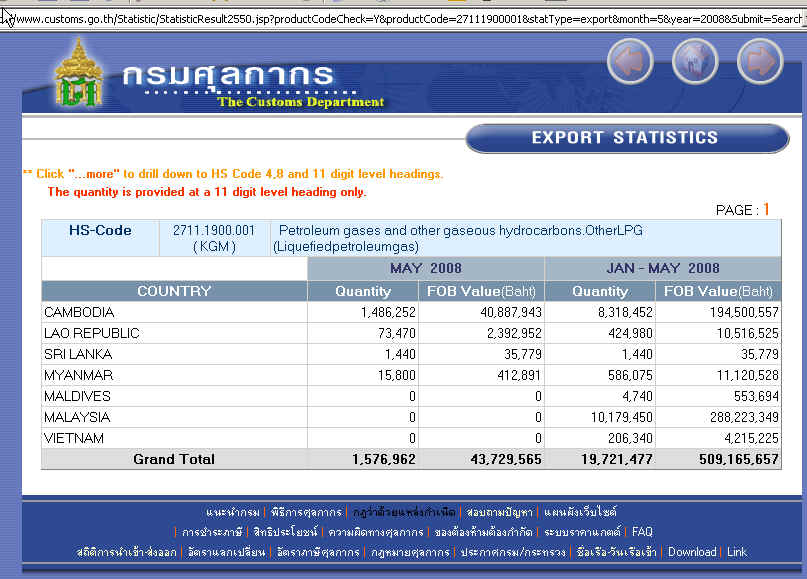The image size is (807, 579).
Task: Click the MALAYSIA country row
Action: (x=412, y=417)
